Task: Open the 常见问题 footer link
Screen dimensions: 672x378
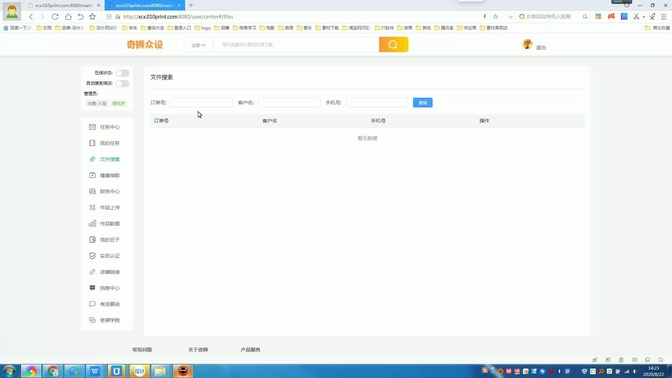Action: click(142, 350)
